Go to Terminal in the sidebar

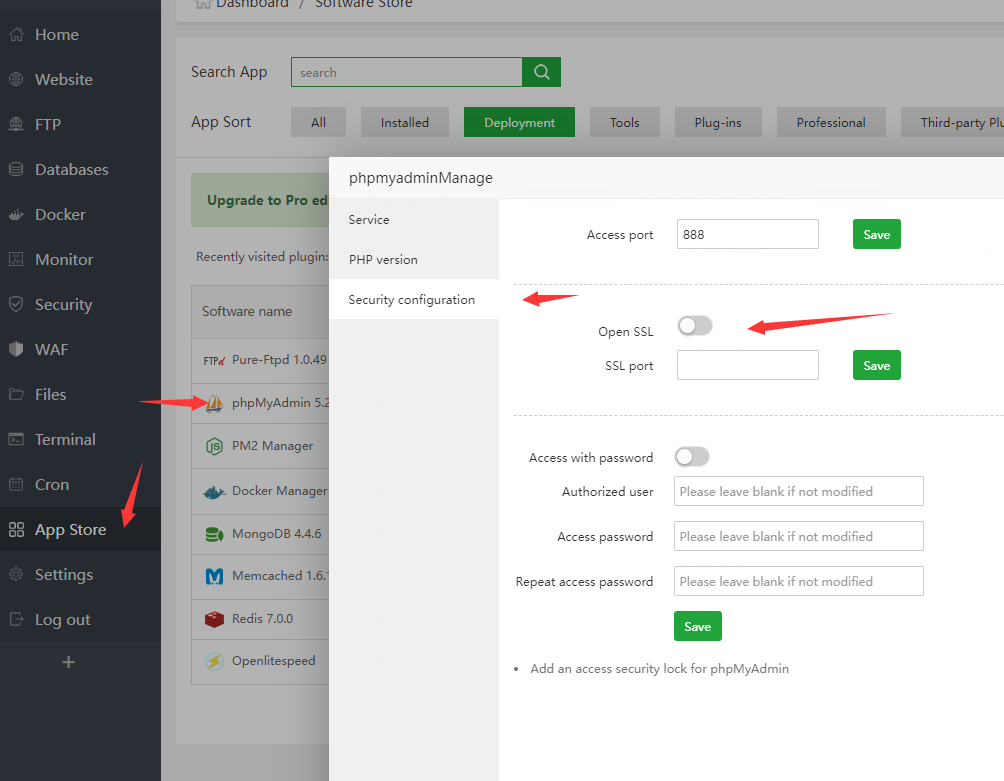click(65, 439)
